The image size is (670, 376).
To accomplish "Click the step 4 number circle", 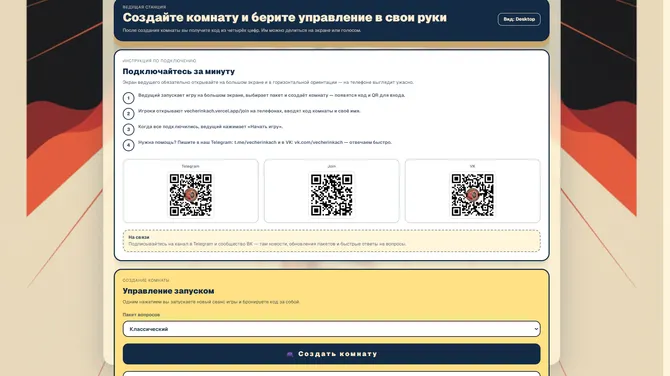I will coord(129,145).
